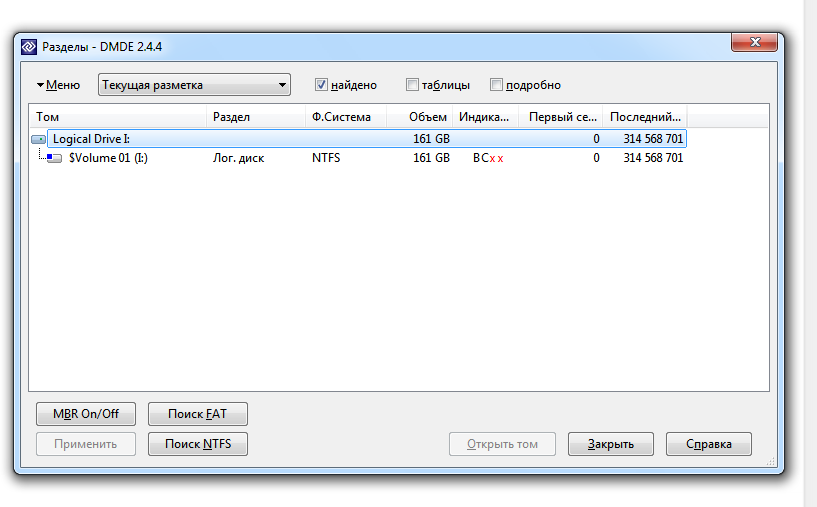Click the Поиск FAT button
This screenshot has height=507, width=817.
click(197, 414)
